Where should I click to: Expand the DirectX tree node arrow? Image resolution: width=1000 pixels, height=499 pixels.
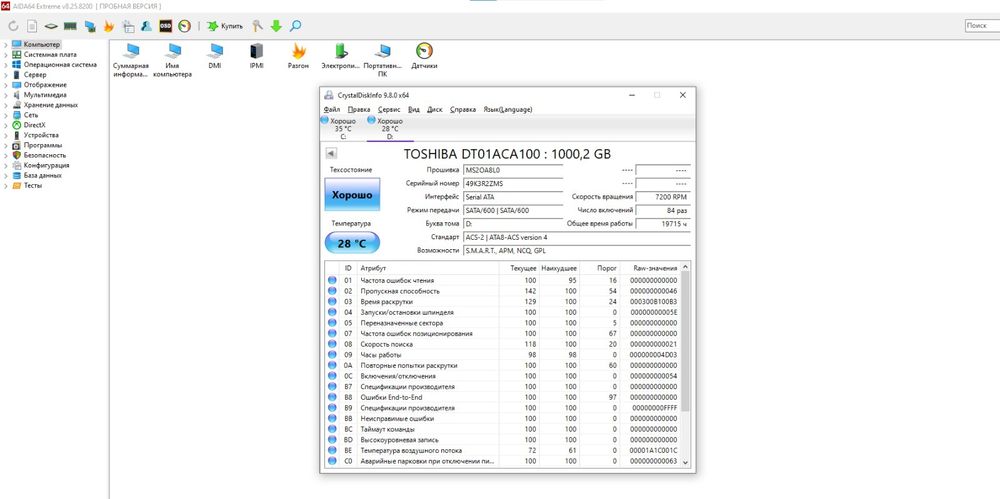6,125
